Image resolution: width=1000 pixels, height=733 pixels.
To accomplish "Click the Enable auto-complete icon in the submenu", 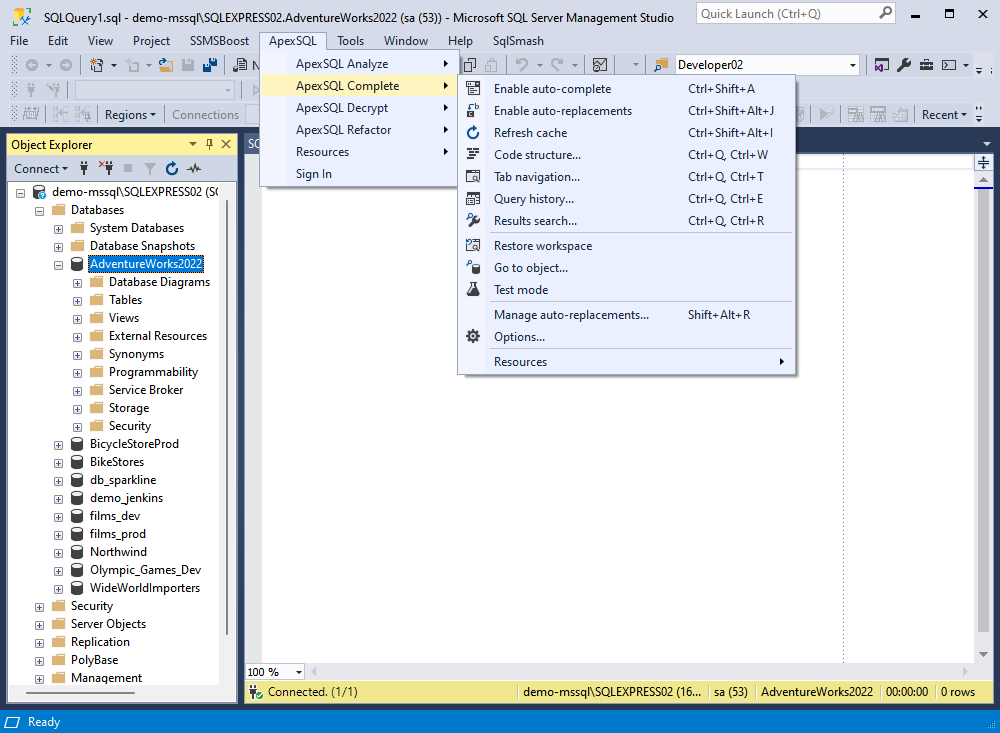I will (x=473, y=89).
